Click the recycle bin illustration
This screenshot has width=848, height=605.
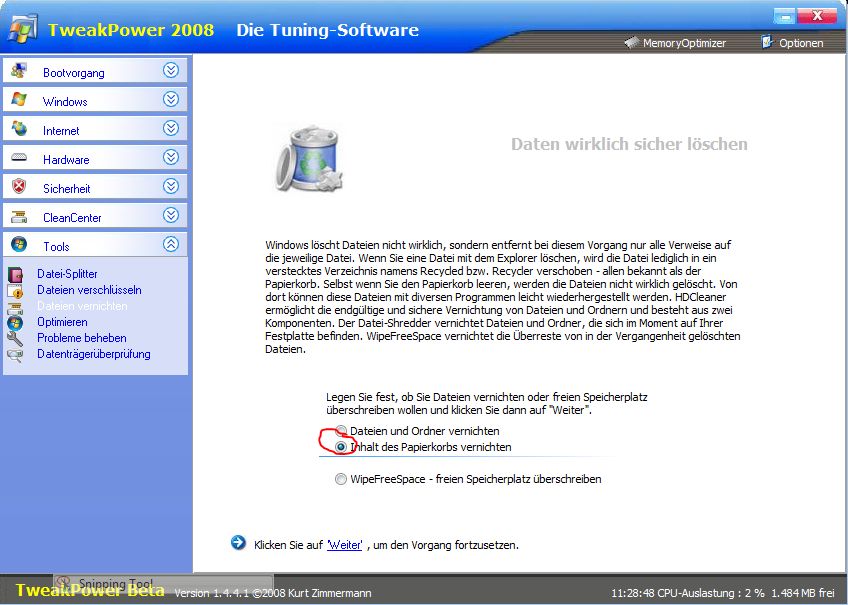[x=309, y=158]
